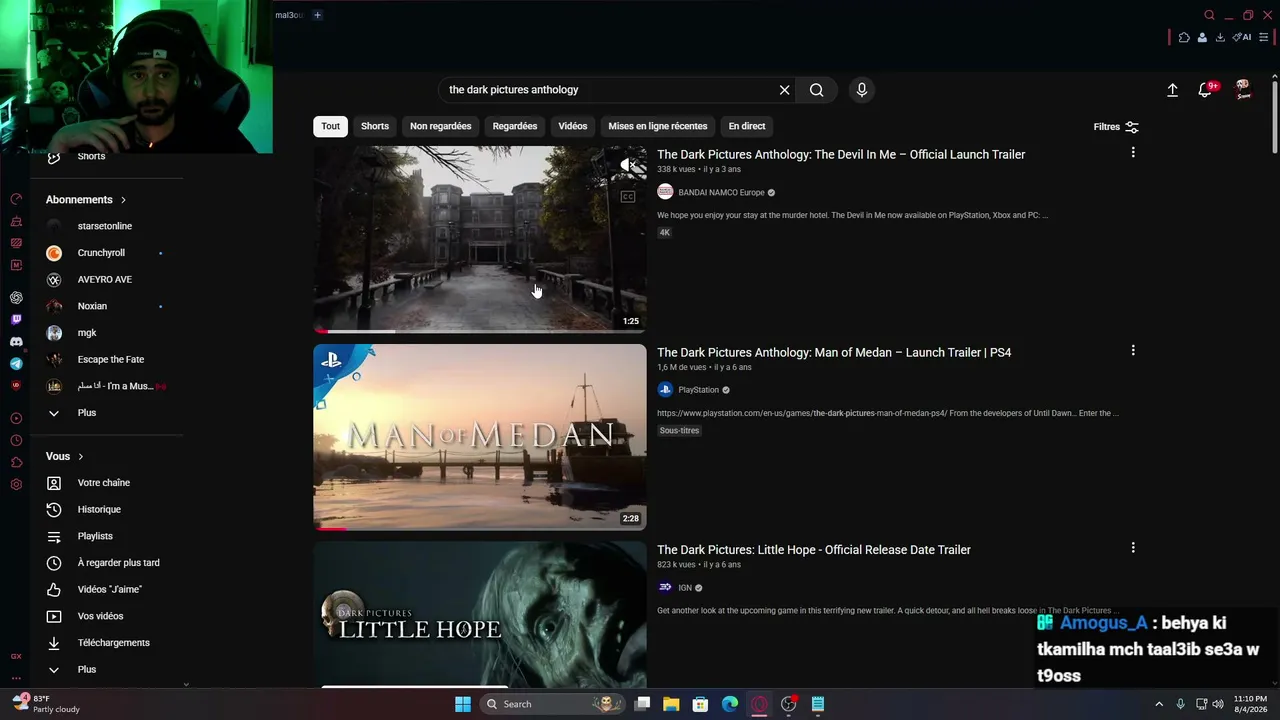Visit the BANDAI NAMCO Europe channel
This screenshot has width=1280, height=720.
pyautogui.click(x=721, y=193)
